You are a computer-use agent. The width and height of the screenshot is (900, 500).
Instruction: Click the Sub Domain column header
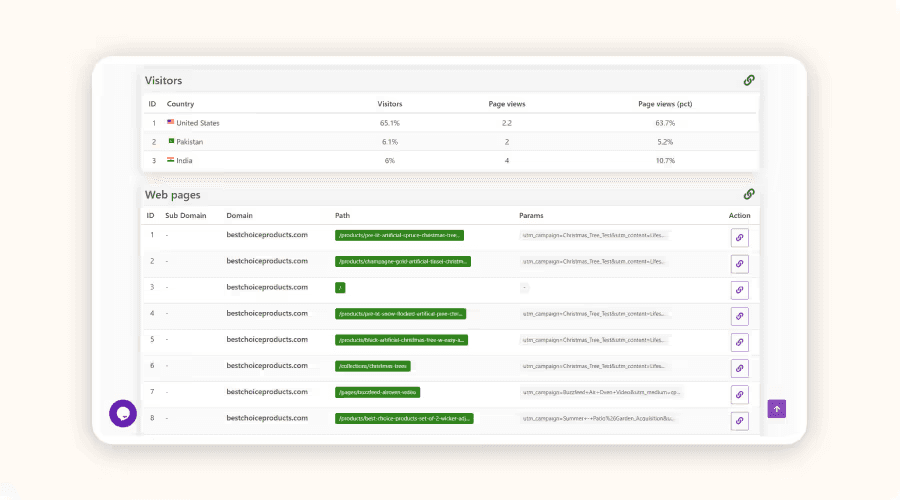click(x=185, y=215)
